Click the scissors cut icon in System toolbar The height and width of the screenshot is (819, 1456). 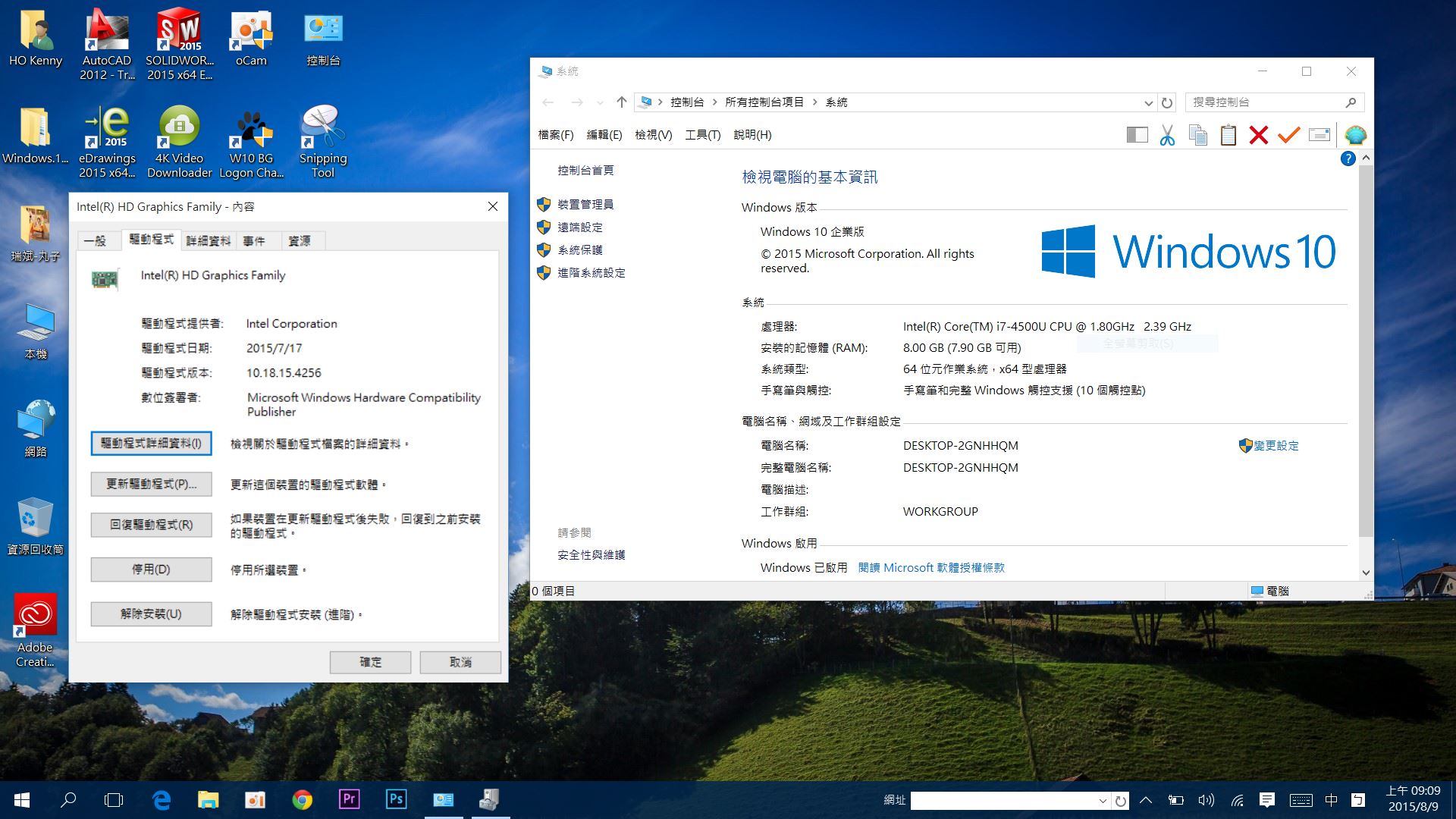1167,136
